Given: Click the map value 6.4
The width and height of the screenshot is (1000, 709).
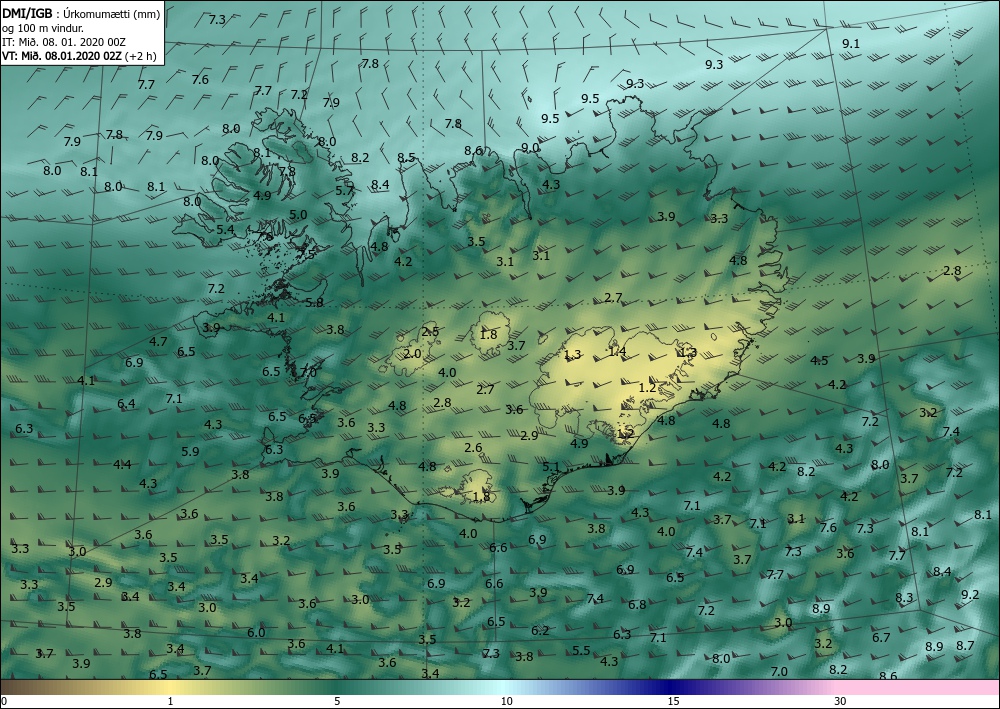Looking at the screenshot, I should pyautogui.click(x=126, y=404).
